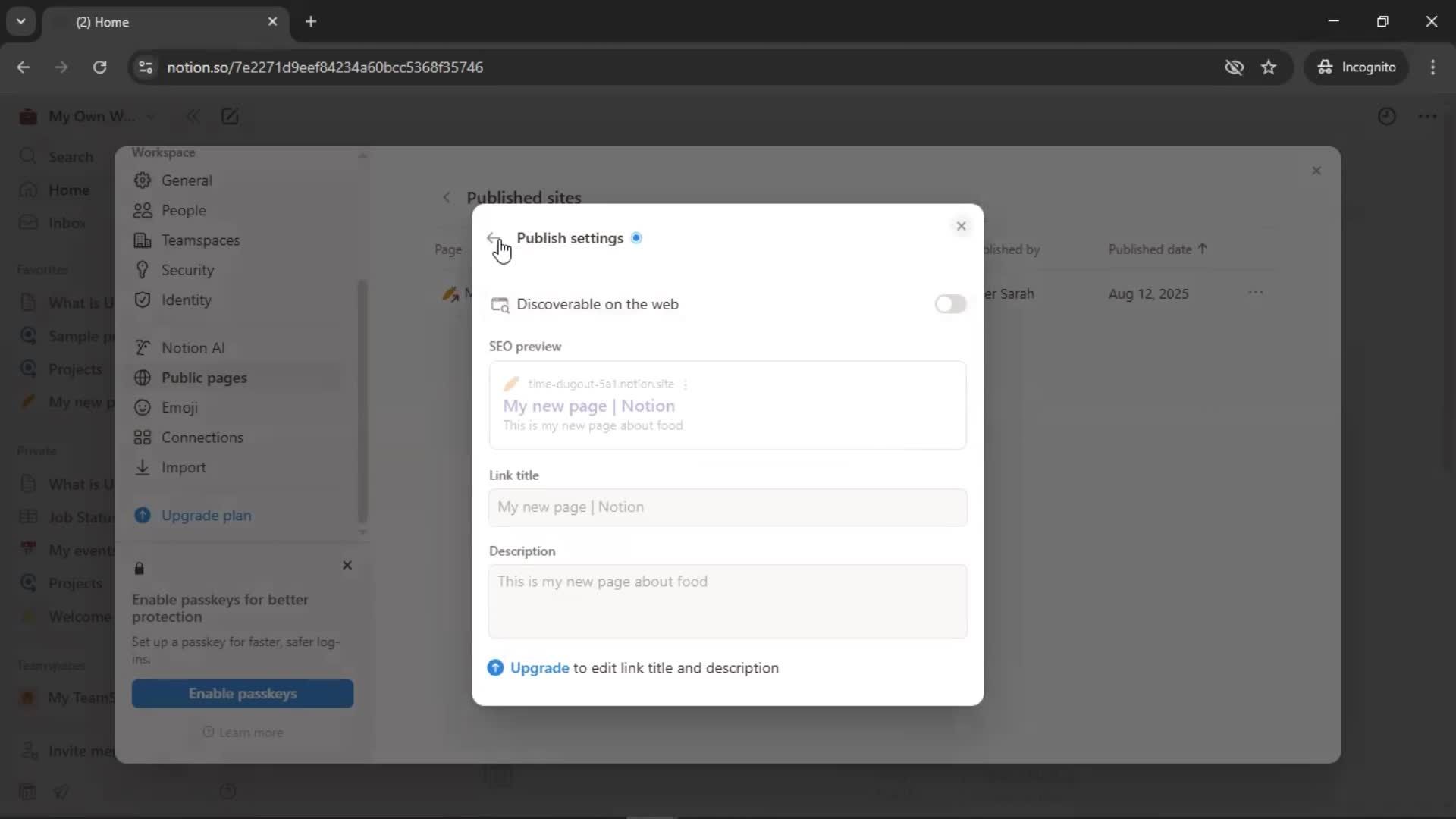This screenshot has height=819, width=1456.
Task: Bookmark this page with star icon
Action: click(1269, 67)
